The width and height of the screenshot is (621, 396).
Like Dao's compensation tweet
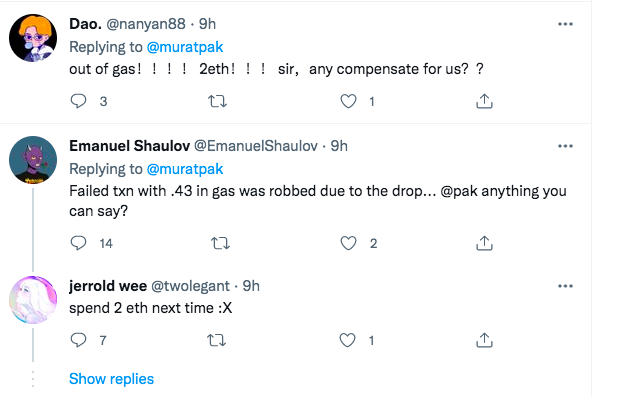pos(349,101)
